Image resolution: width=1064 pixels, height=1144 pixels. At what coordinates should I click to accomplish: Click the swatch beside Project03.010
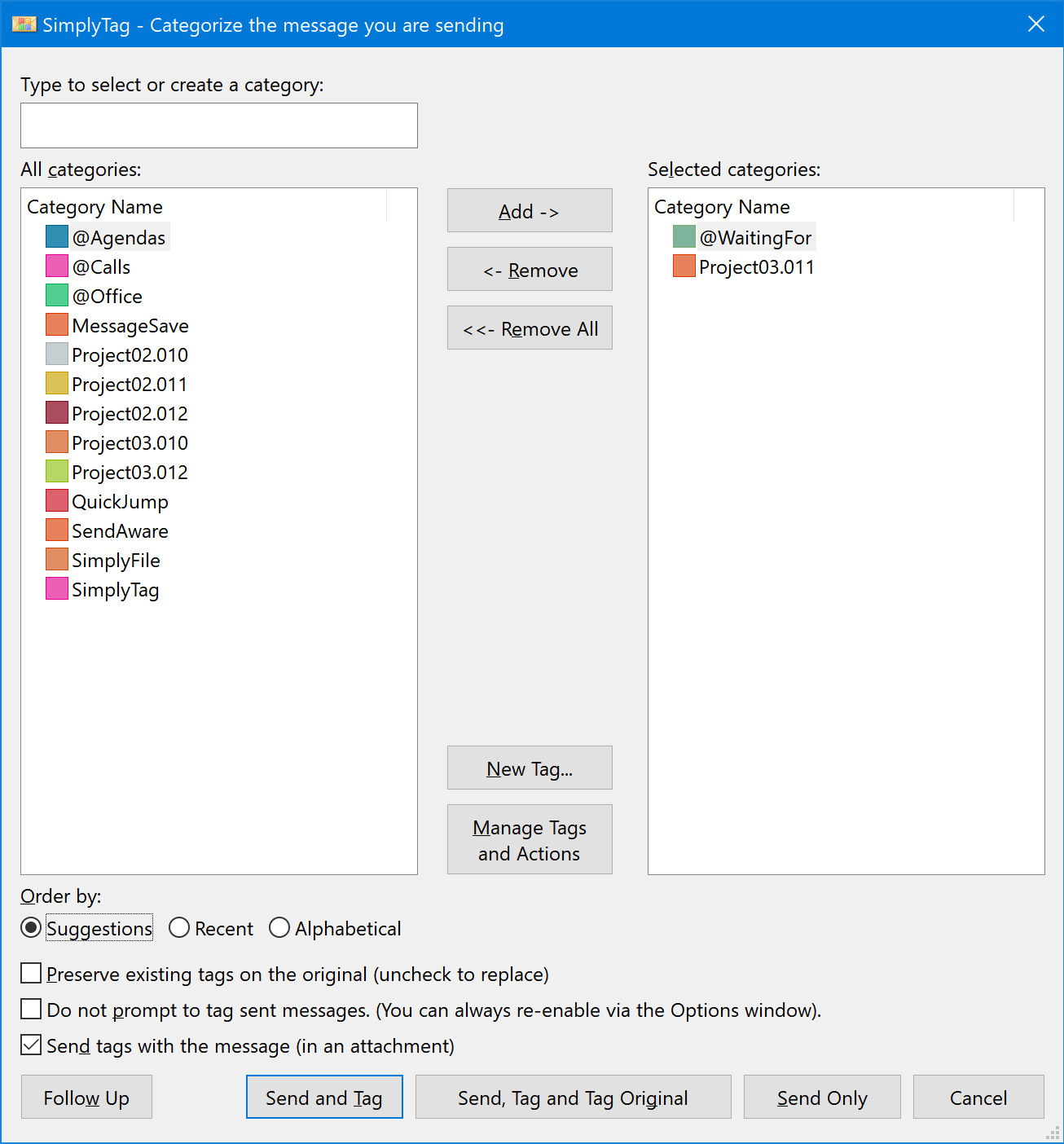(57, 442)
